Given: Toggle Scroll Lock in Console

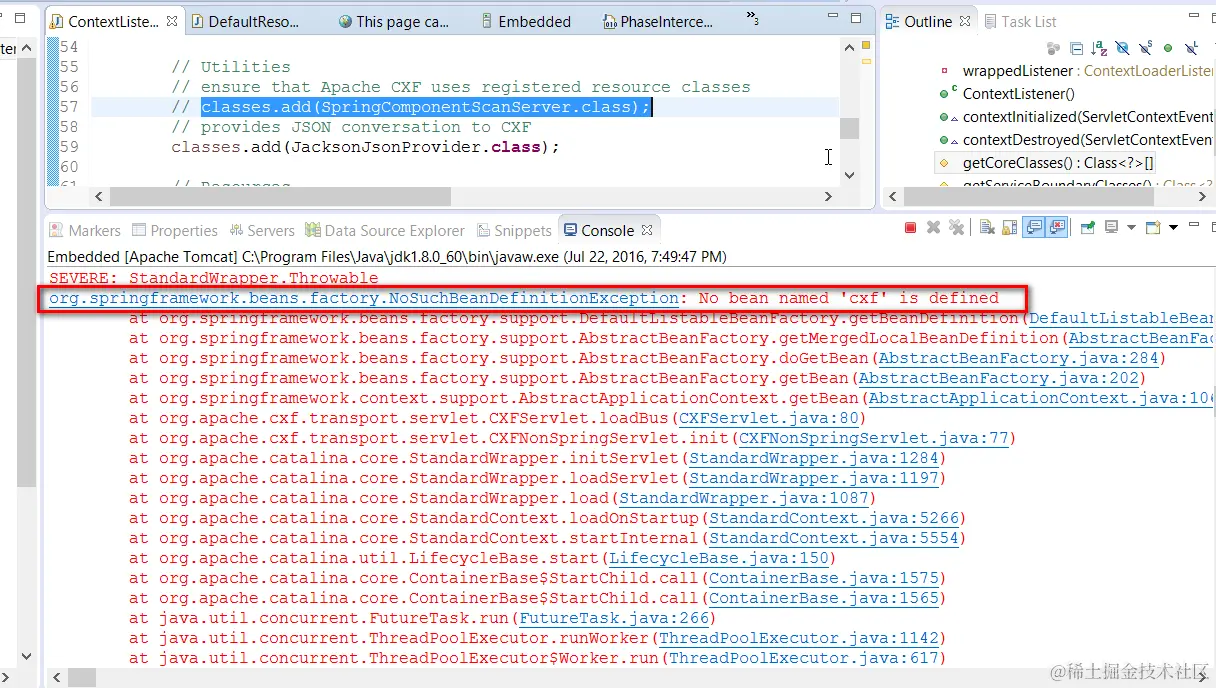Looking at the screenshot, I should tap(1010, 228).
